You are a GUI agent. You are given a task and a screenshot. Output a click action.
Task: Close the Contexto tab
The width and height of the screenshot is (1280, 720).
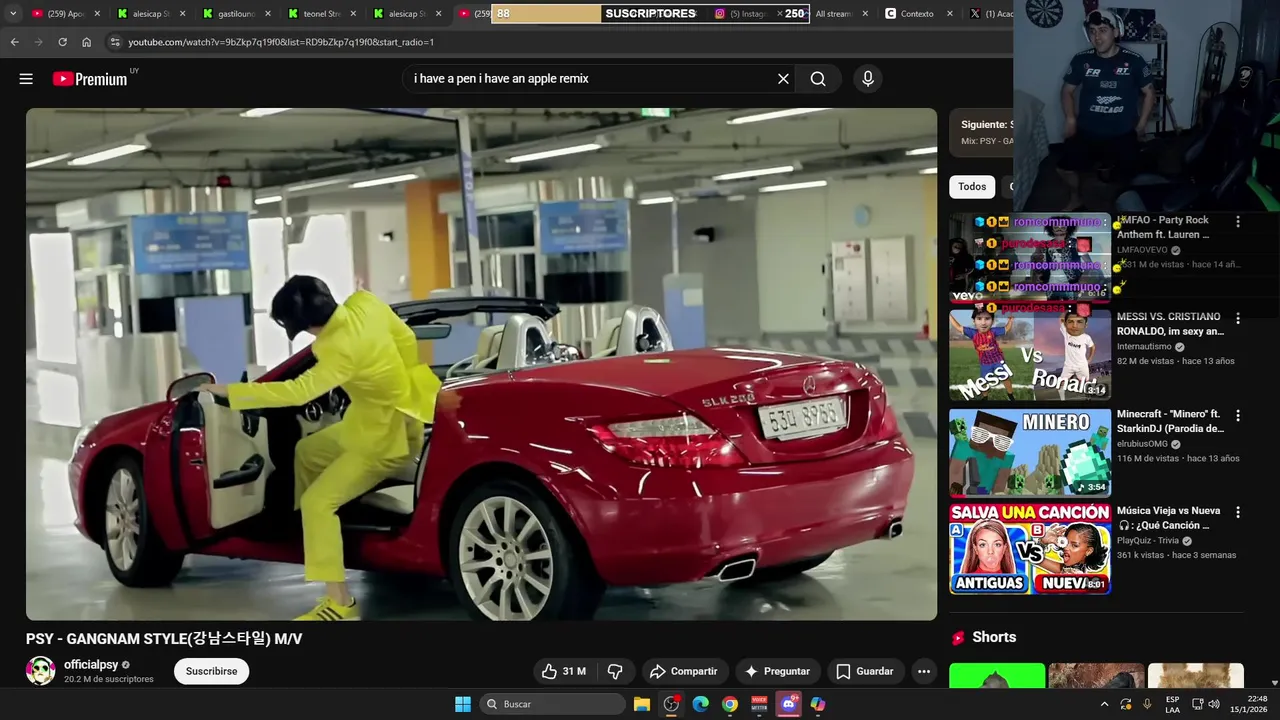(950, 14)
